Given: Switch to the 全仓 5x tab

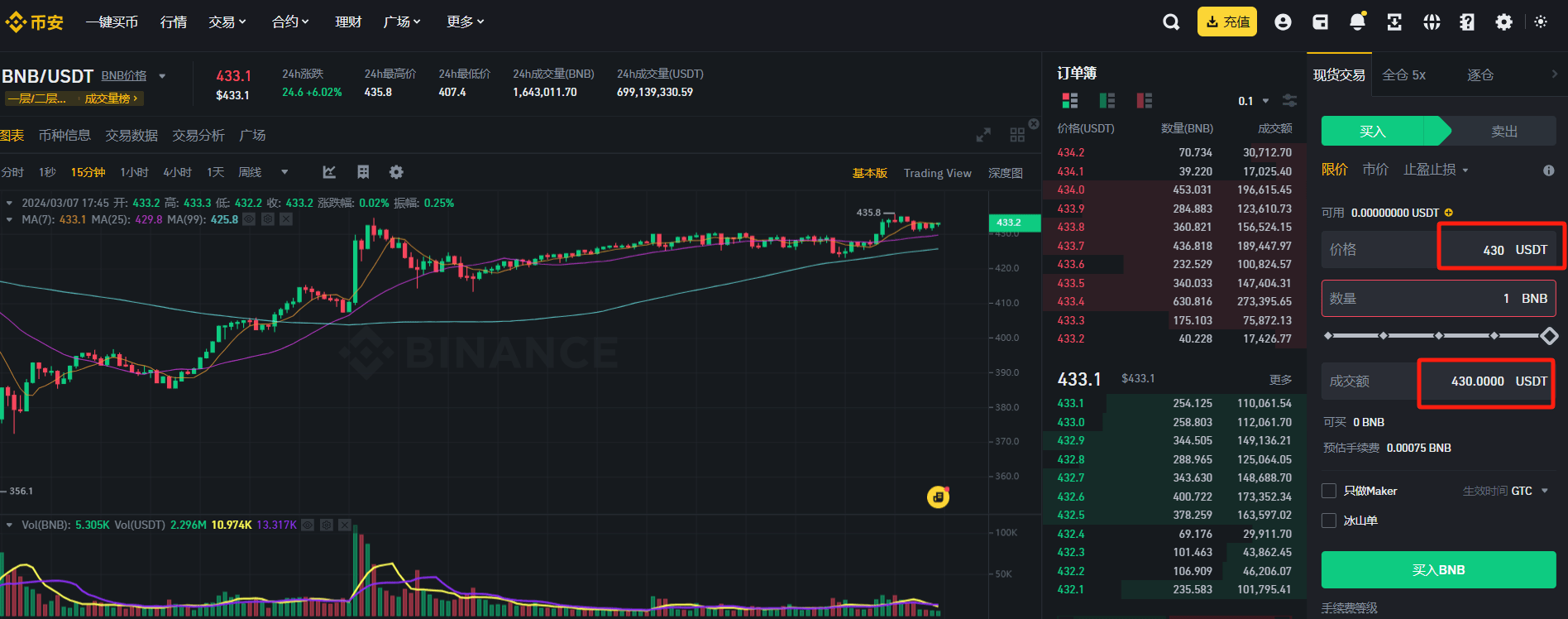Looking at the screenshot, I should (x=1404, y=75).
